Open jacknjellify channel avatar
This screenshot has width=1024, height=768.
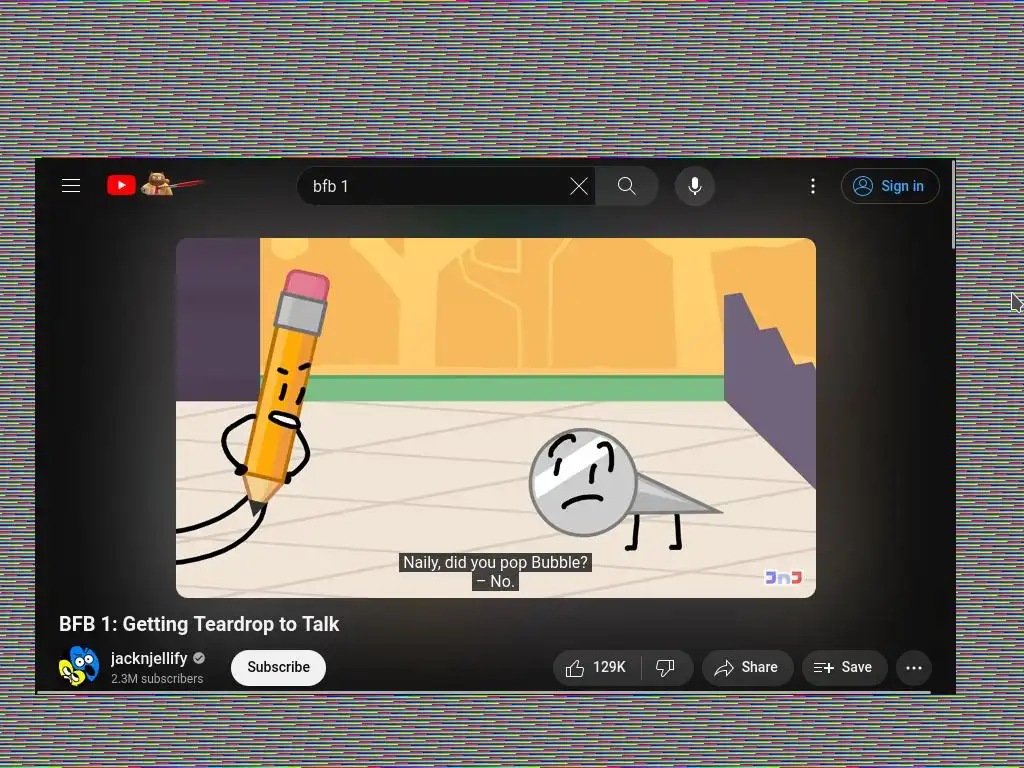pyautogui.click(x=79, y=666)
